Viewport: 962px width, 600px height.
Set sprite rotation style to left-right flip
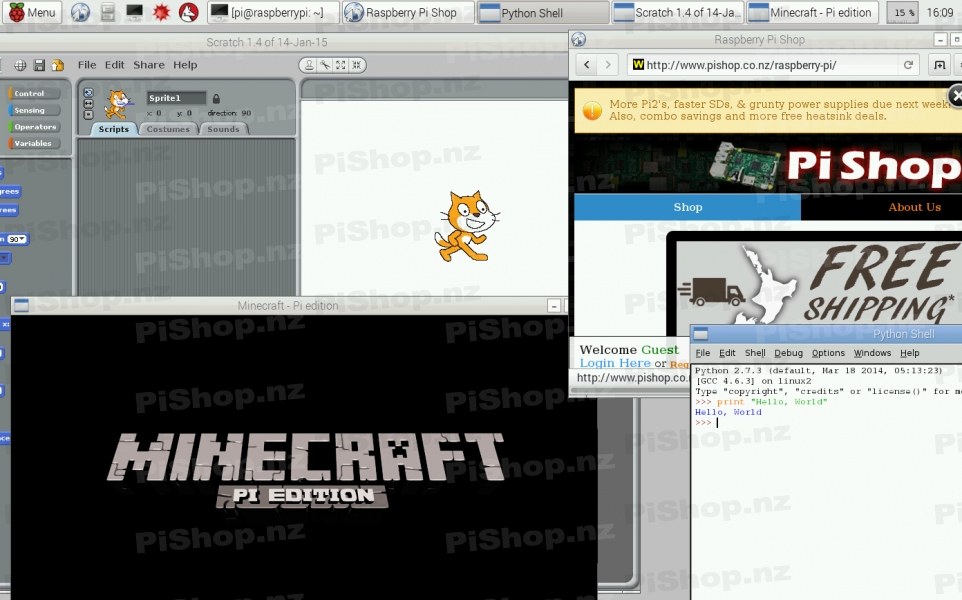tap(88, 102)
